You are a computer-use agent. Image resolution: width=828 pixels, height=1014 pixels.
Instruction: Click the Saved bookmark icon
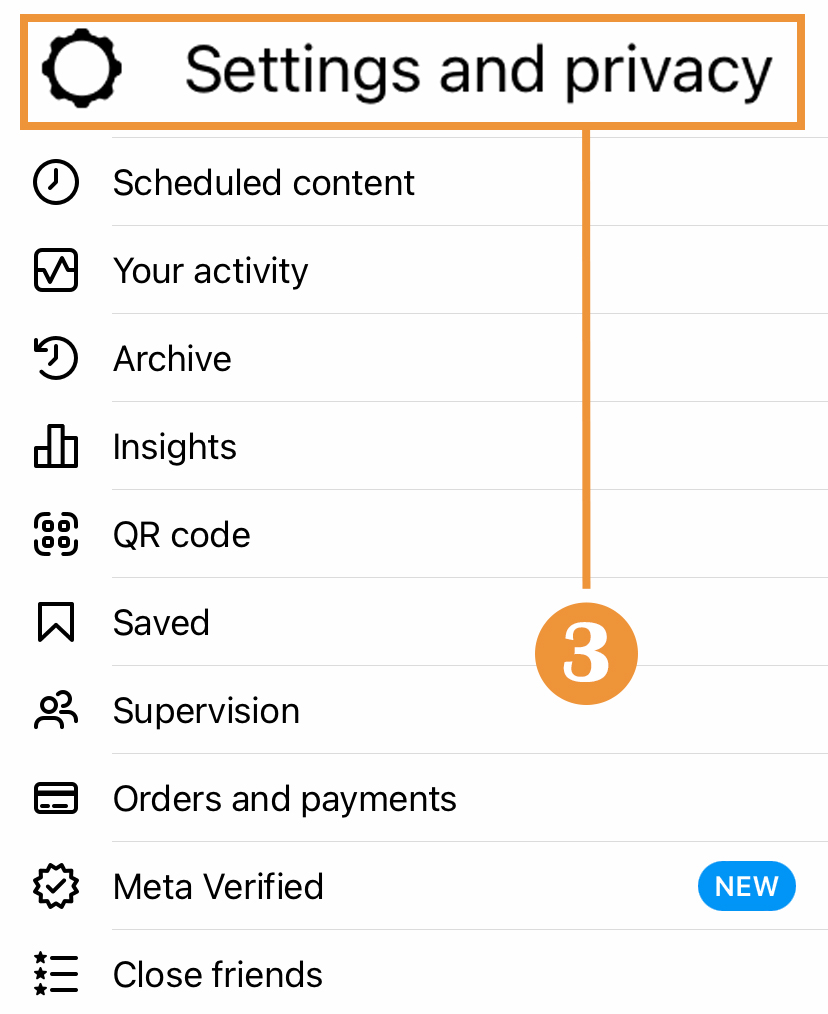point(56,622)
